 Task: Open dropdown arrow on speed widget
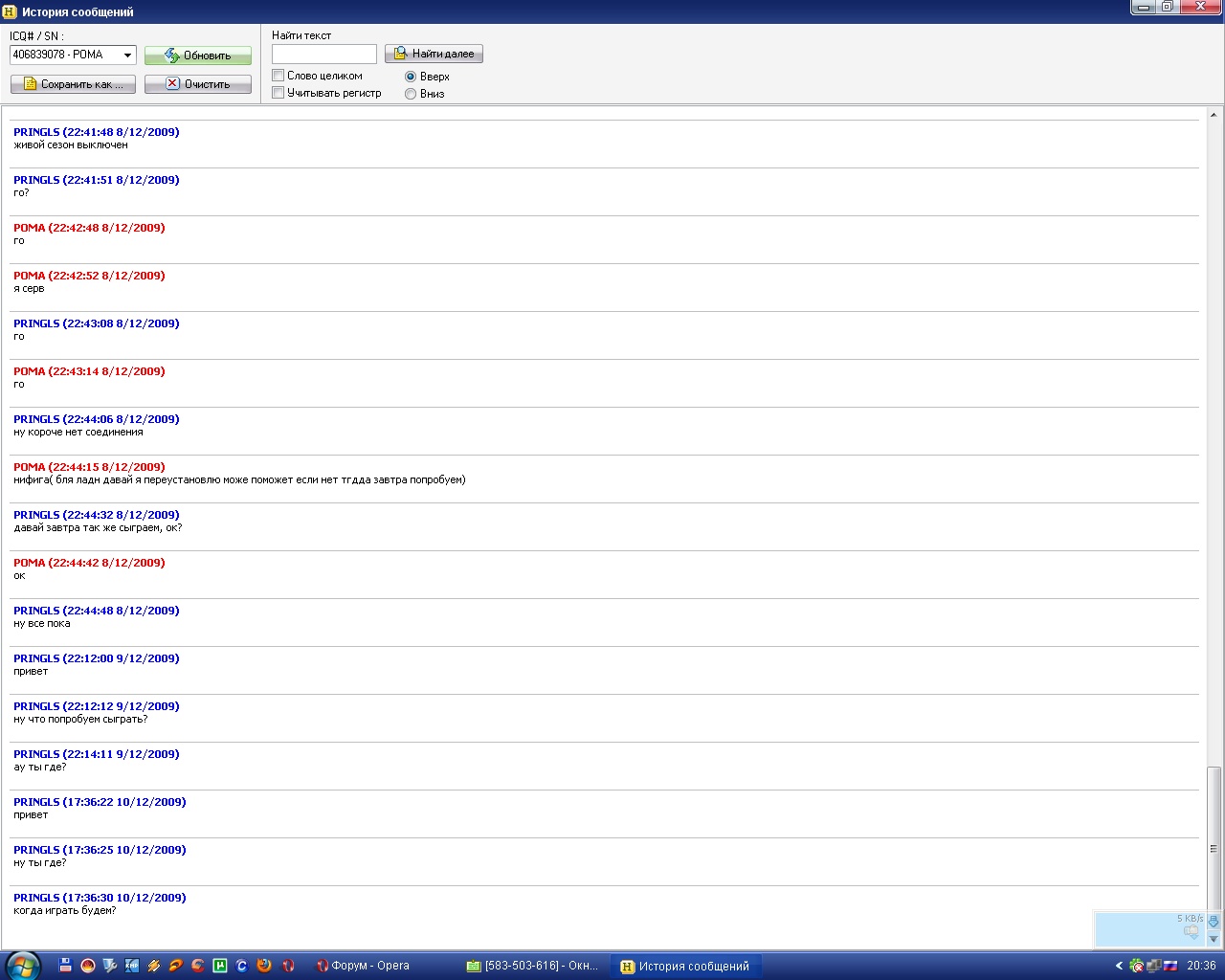coord(1214,939)
